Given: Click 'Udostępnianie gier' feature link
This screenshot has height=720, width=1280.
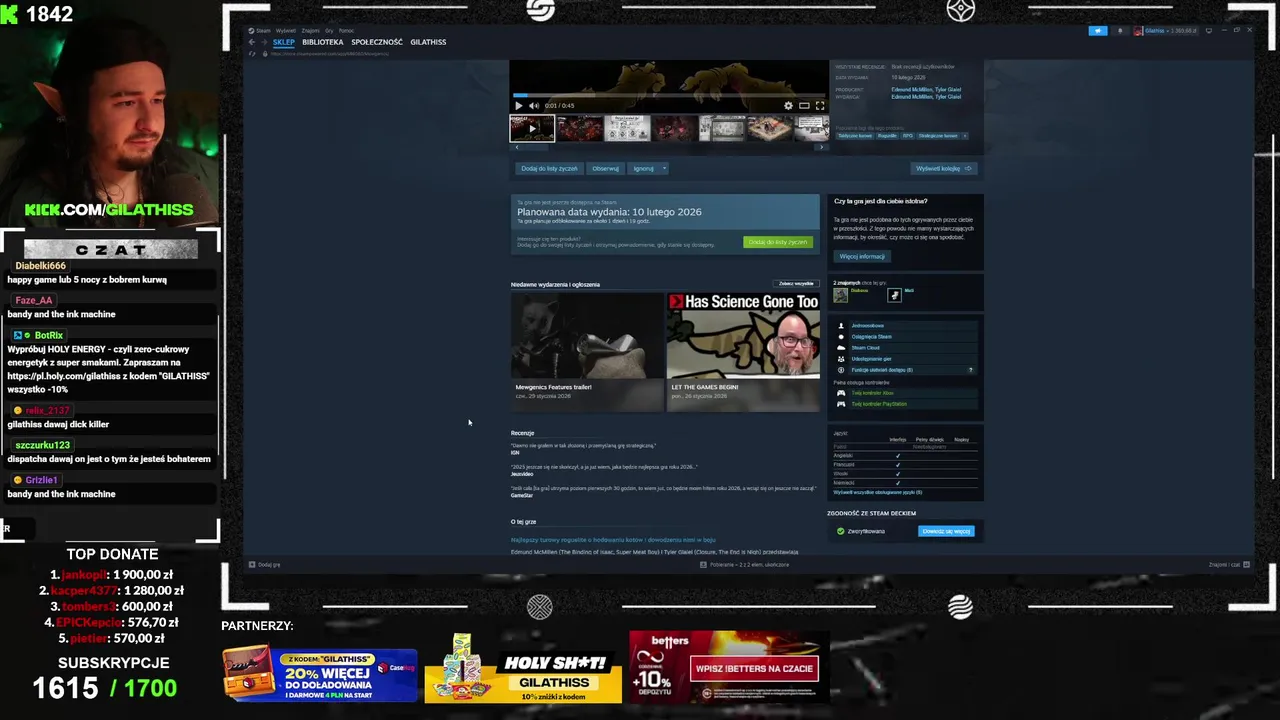Looking at the screenshot, I should click(x=872, y=359).
